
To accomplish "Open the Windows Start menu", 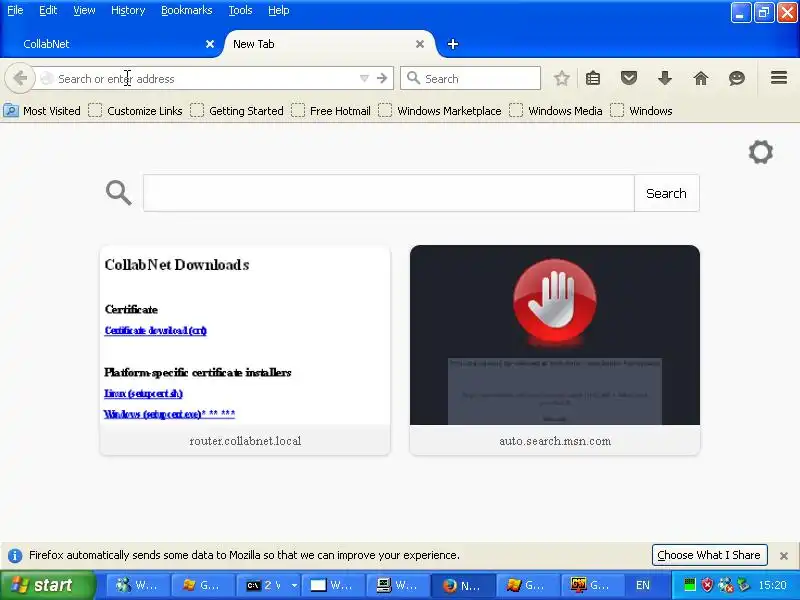I will [x=47, y=585].
